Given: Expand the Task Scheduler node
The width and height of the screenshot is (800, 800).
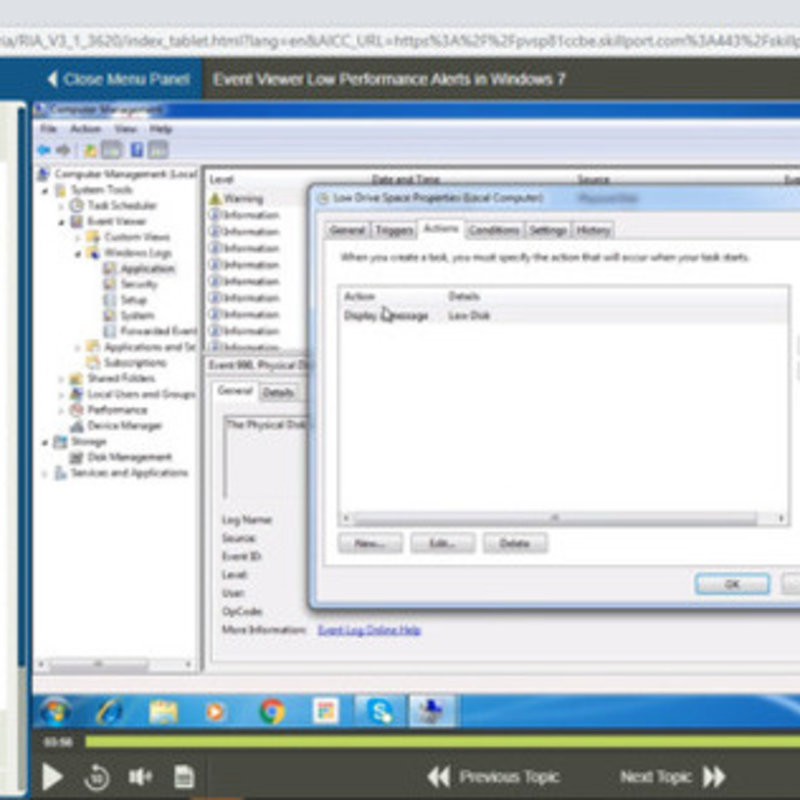Looking at the screenshot, I should click(x=61, y=206).
